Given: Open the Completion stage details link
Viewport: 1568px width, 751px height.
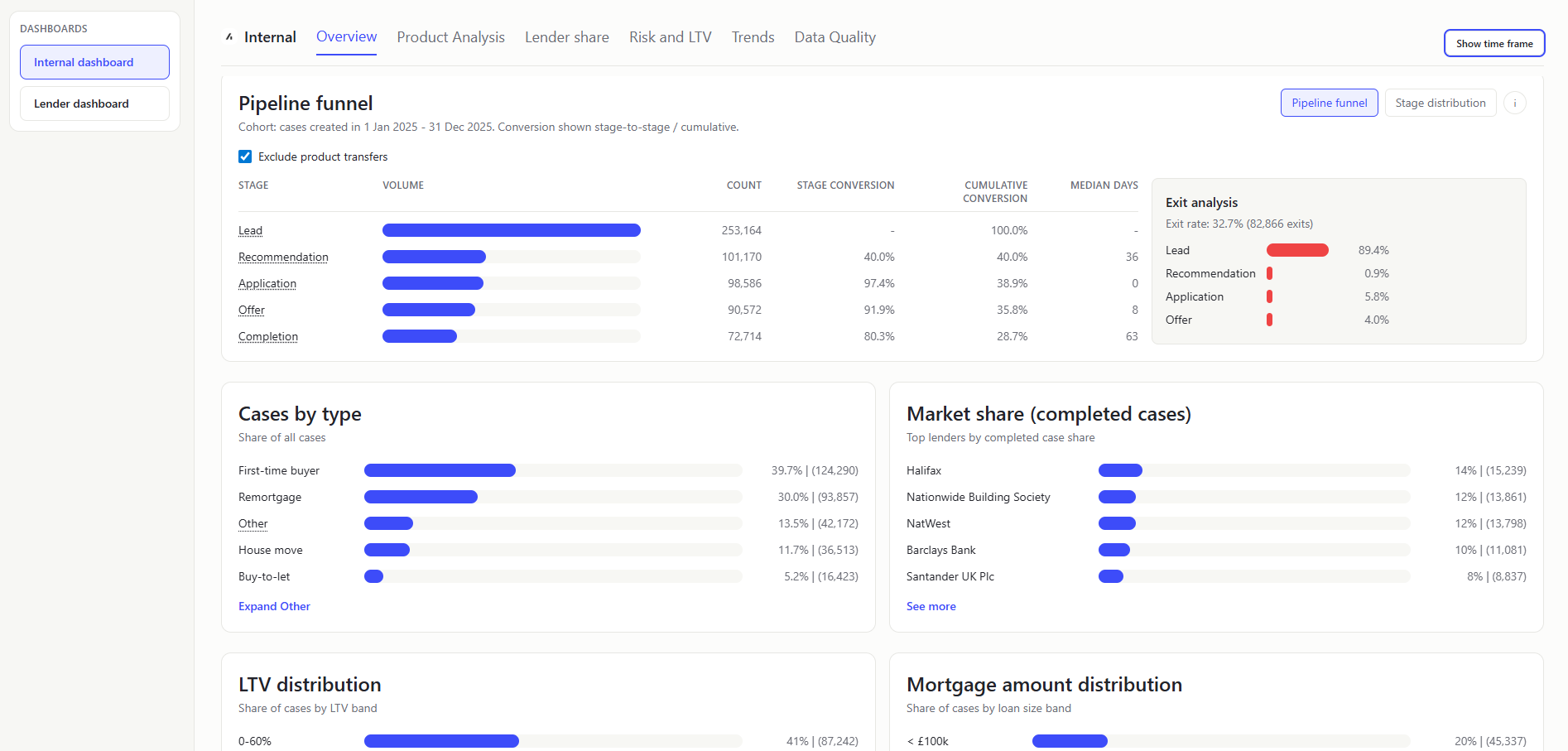Looking at the screenshot, I should tap(267, 336).
